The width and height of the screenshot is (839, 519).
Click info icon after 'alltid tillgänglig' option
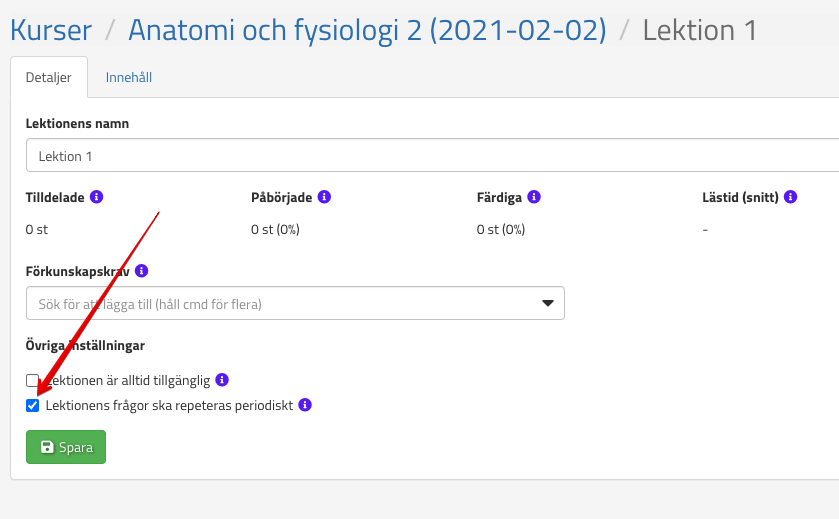click(222, 380)
